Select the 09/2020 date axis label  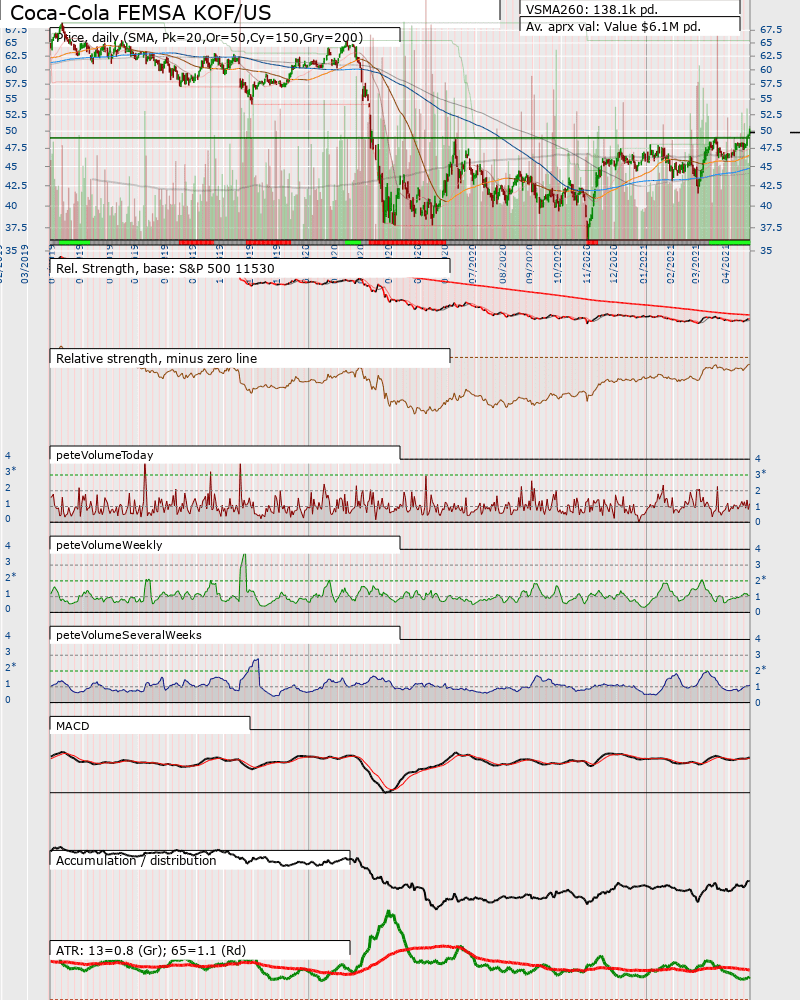(530, 265)
